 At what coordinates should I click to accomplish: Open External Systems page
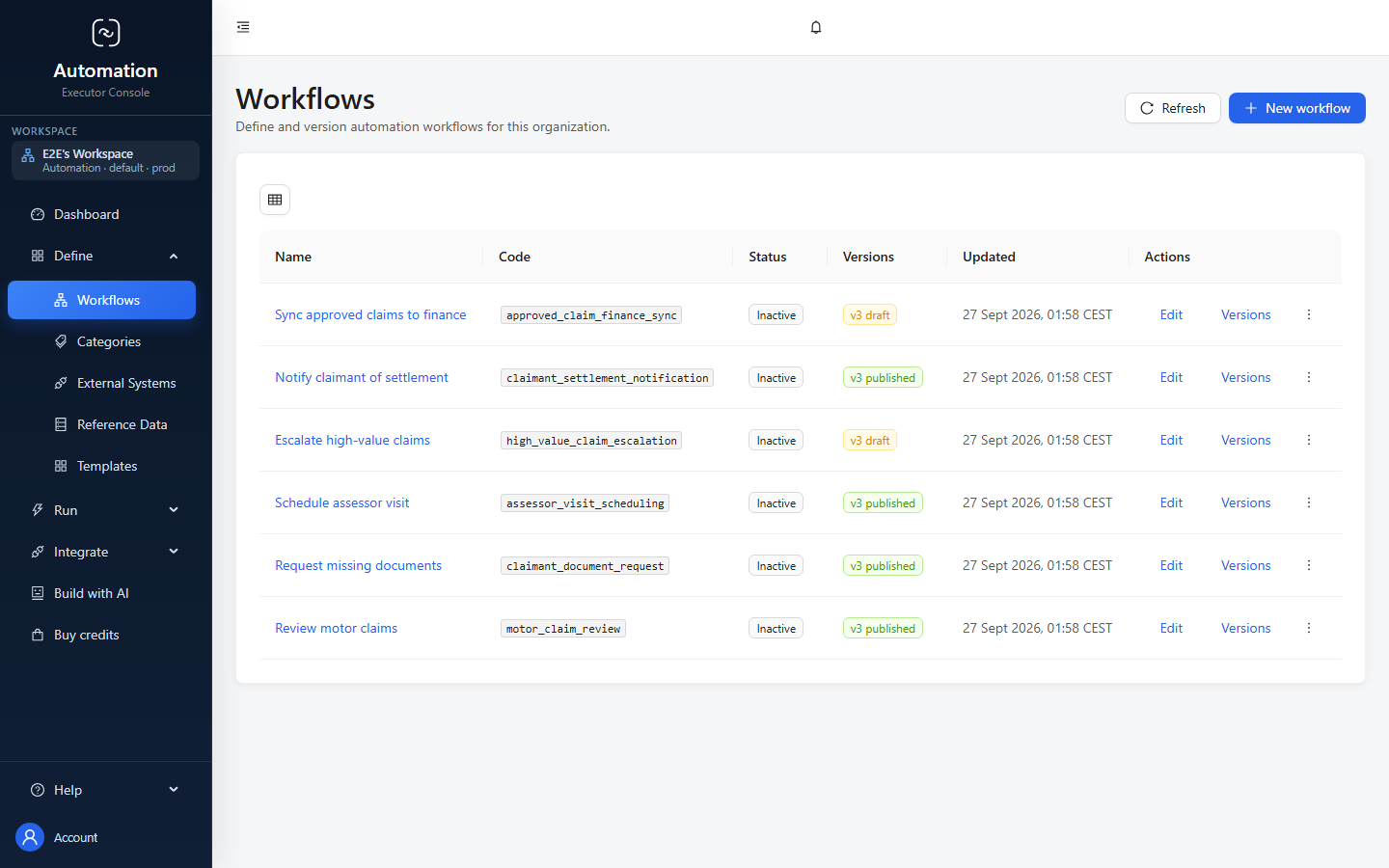[101, 383]
